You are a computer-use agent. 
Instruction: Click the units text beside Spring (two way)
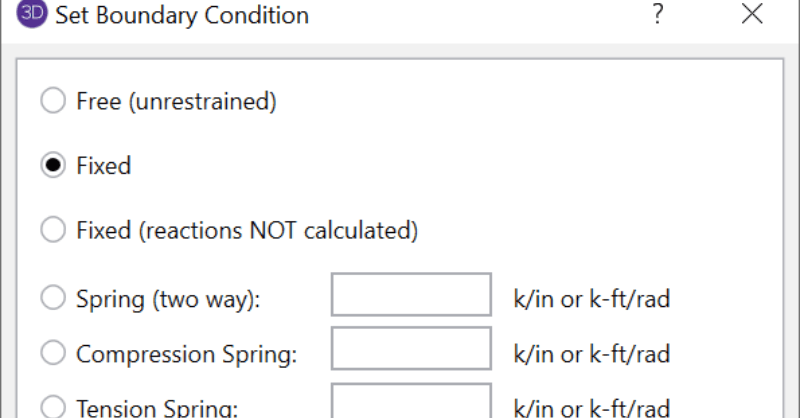[591, 299]
